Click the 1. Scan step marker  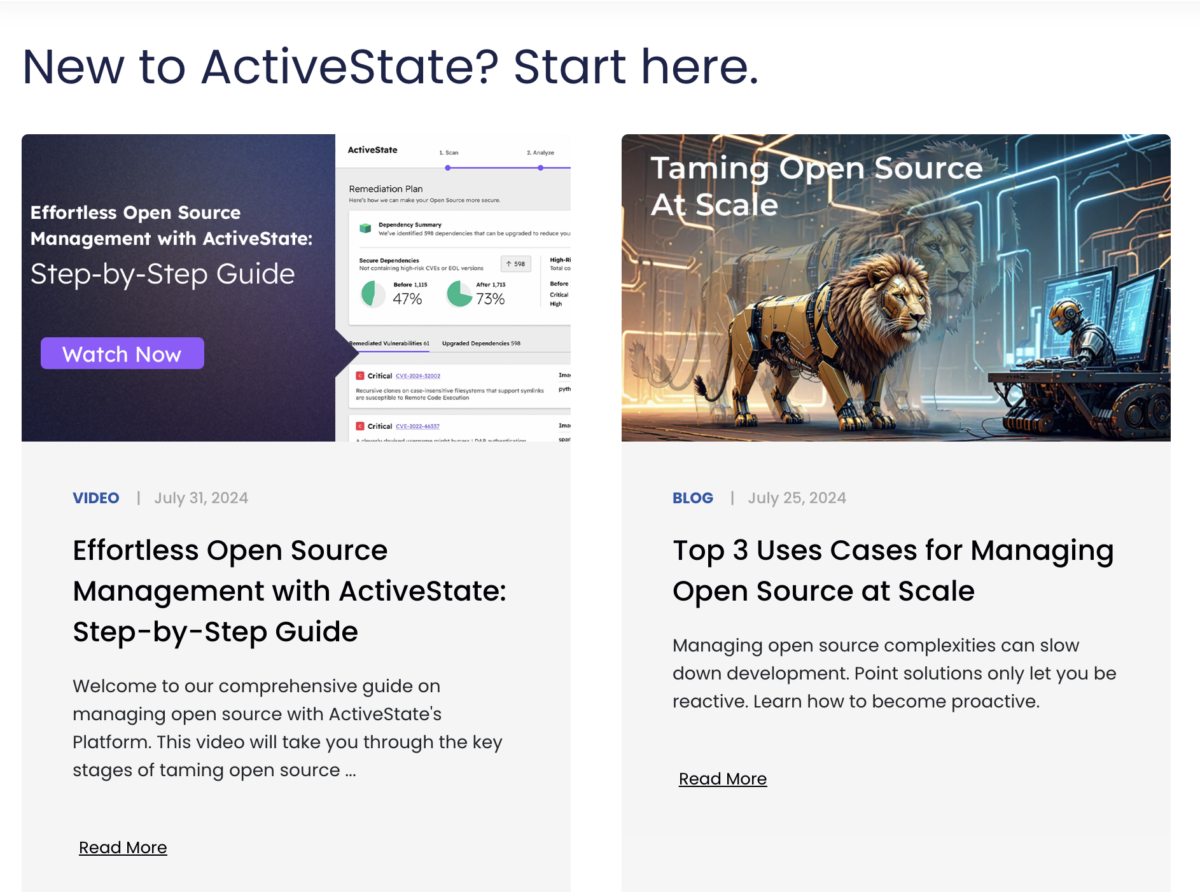pos(449,166)
